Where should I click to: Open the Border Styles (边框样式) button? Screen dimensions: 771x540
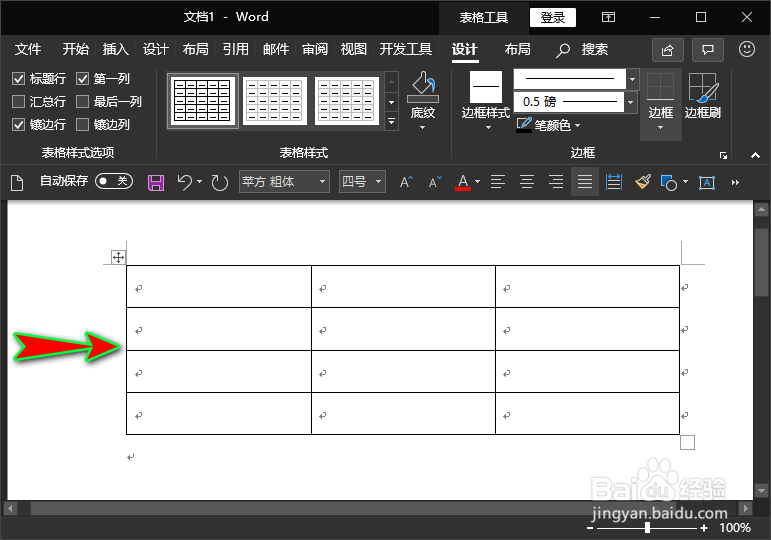[485, 101]
